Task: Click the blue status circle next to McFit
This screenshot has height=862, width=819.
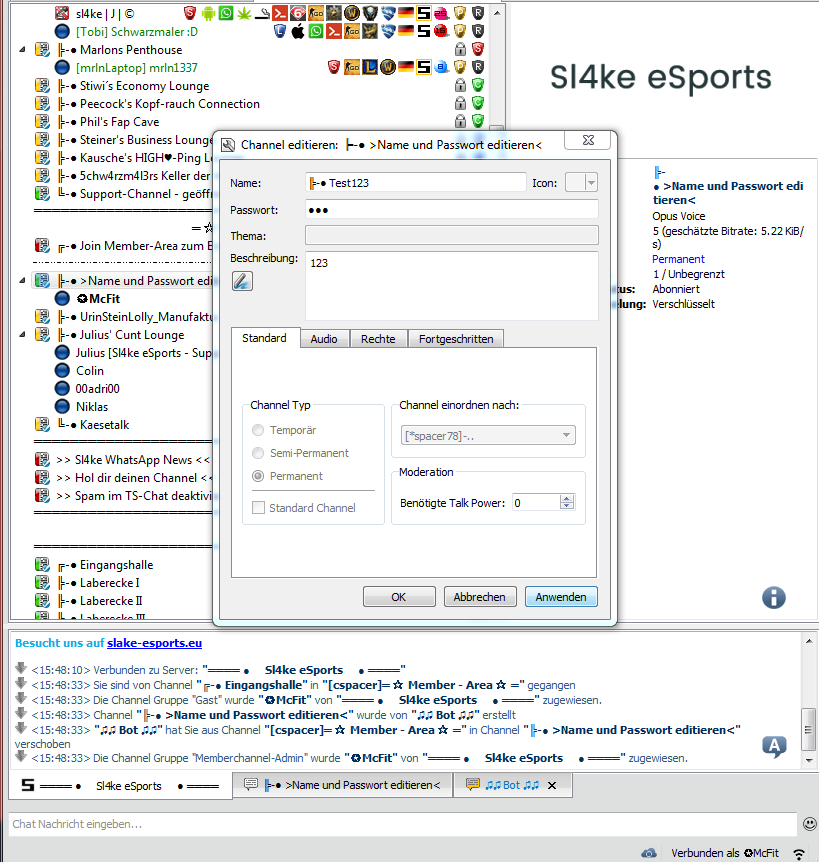Action: 62,299
